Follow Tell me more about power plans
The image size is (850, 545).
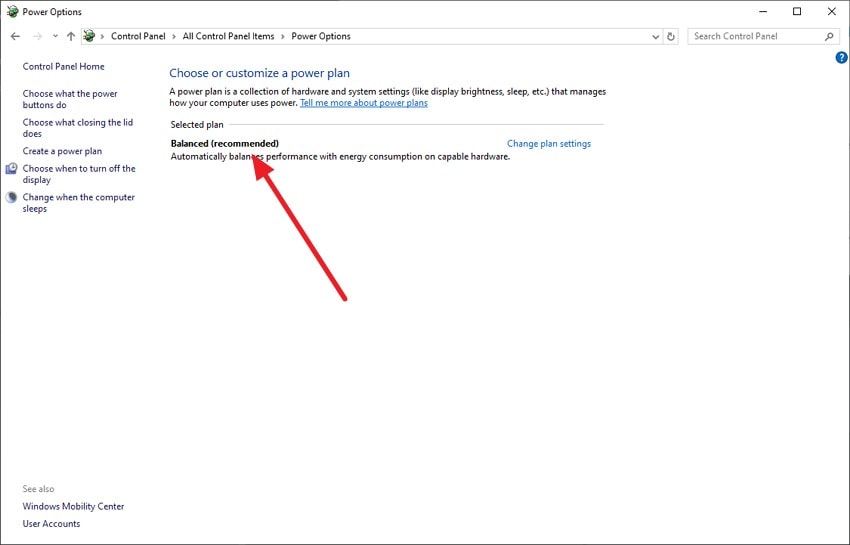pyautogui.click(x=364, y=103)
